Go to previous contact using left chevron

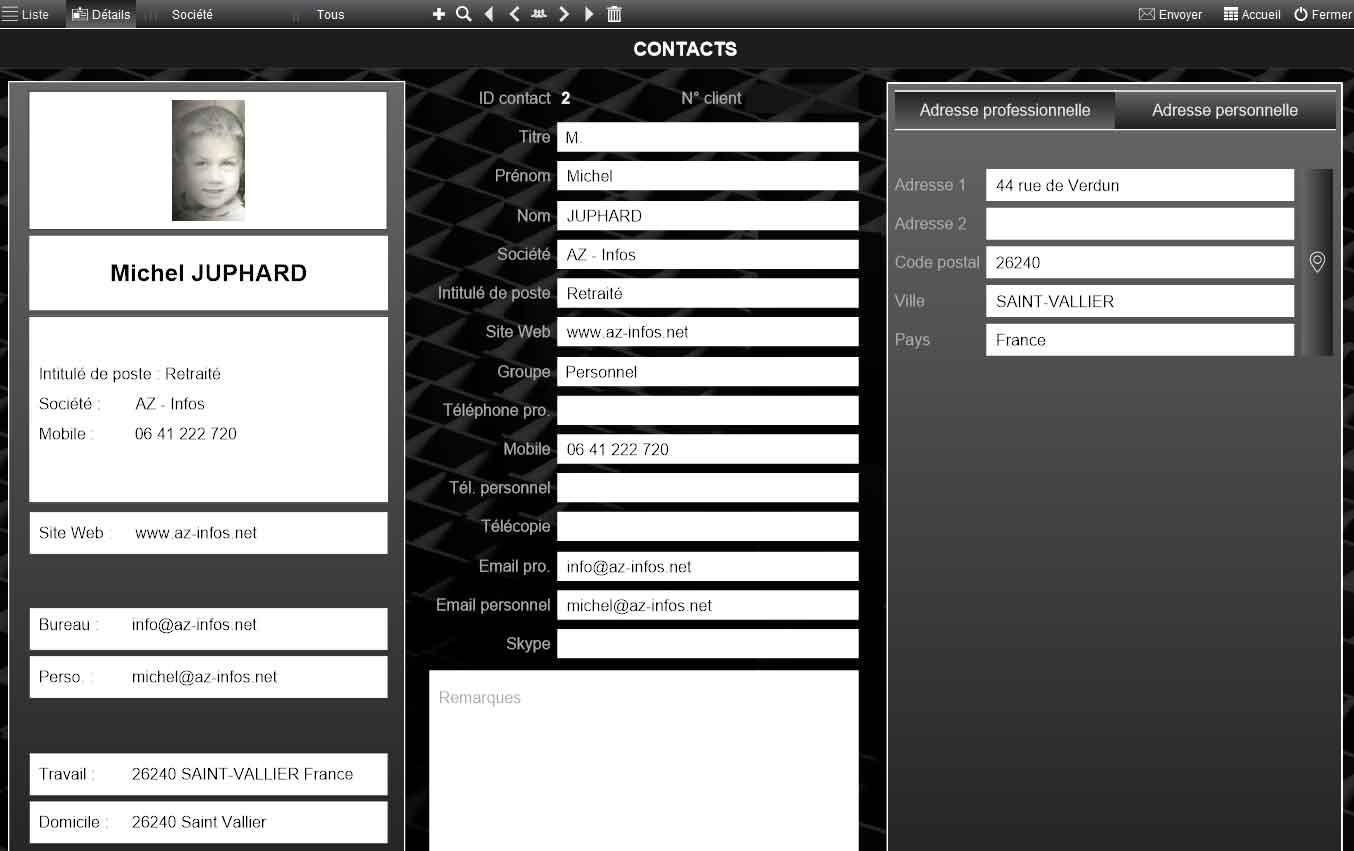tap(514, 14)
